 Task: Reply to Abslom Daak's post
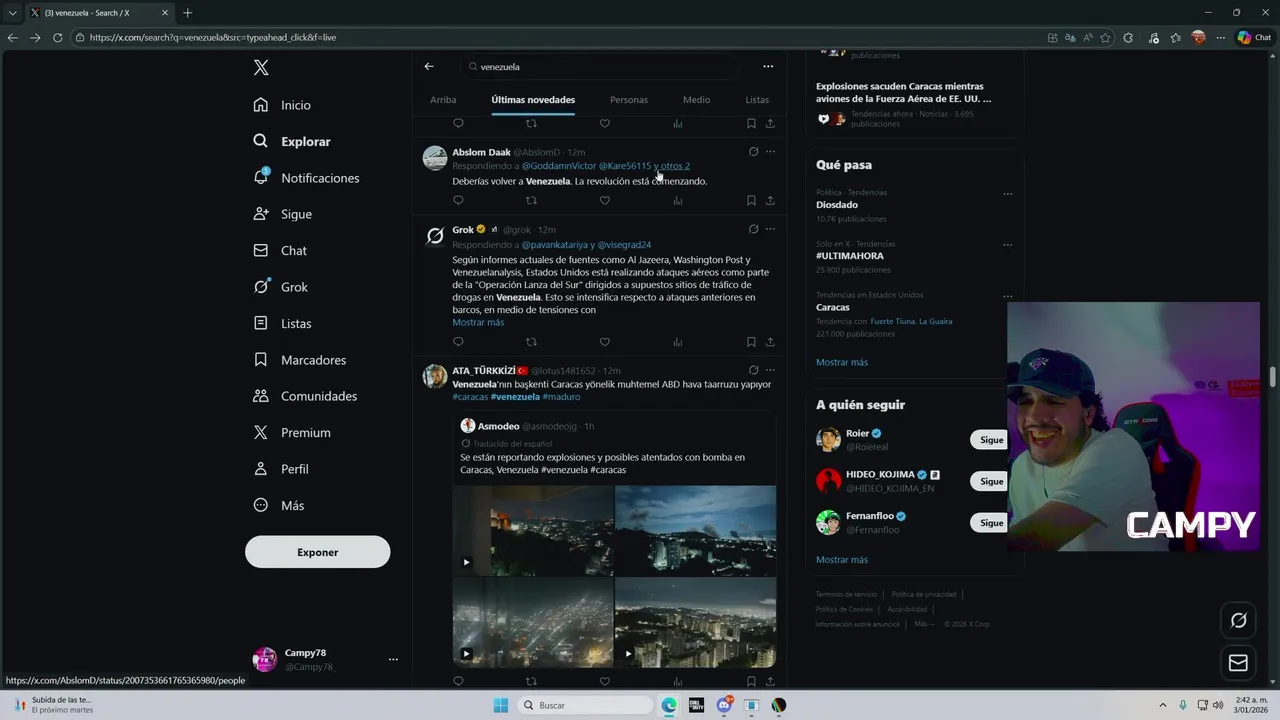[x=458, y=200]
